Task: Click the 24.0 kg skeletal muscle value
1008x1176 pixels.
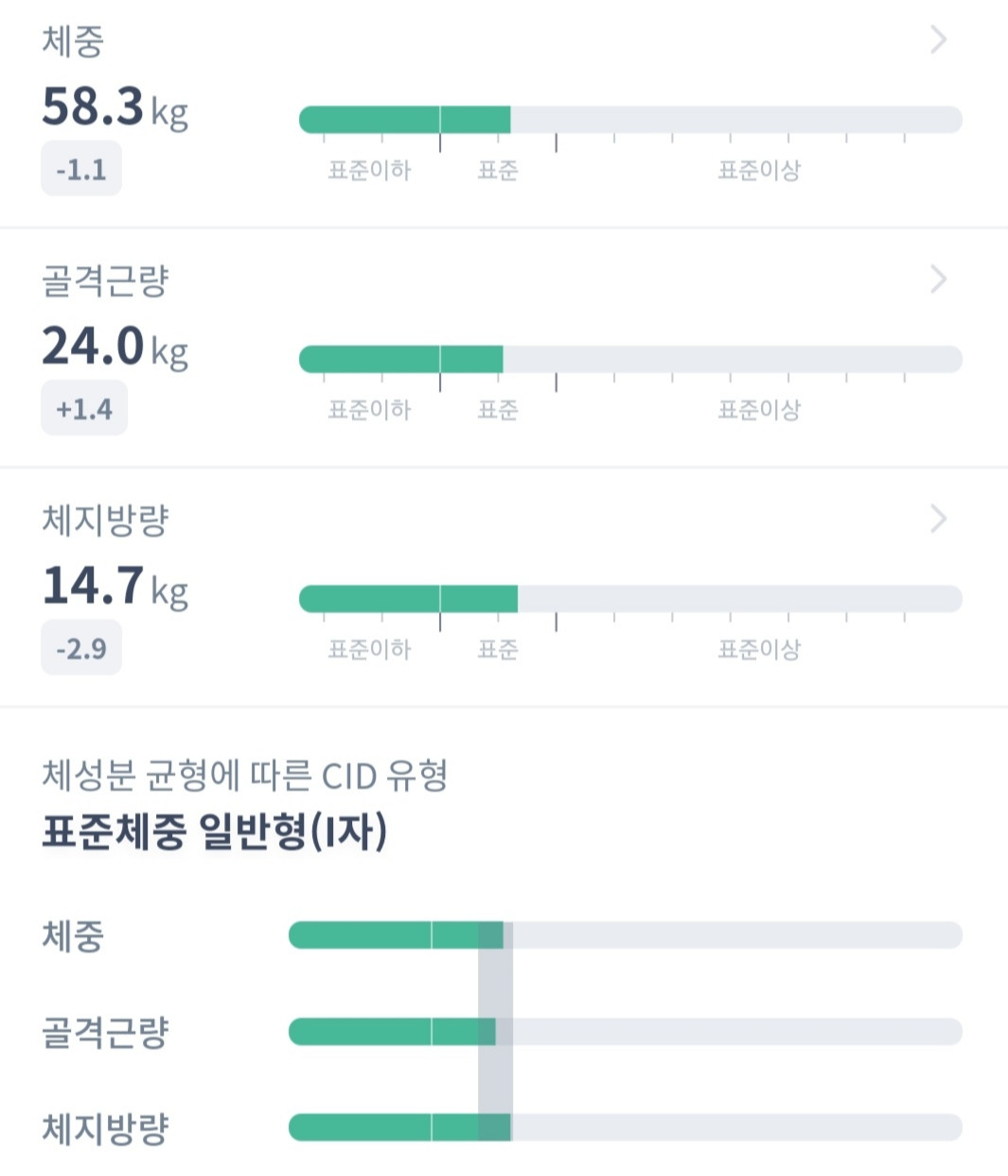Action: 115,347
